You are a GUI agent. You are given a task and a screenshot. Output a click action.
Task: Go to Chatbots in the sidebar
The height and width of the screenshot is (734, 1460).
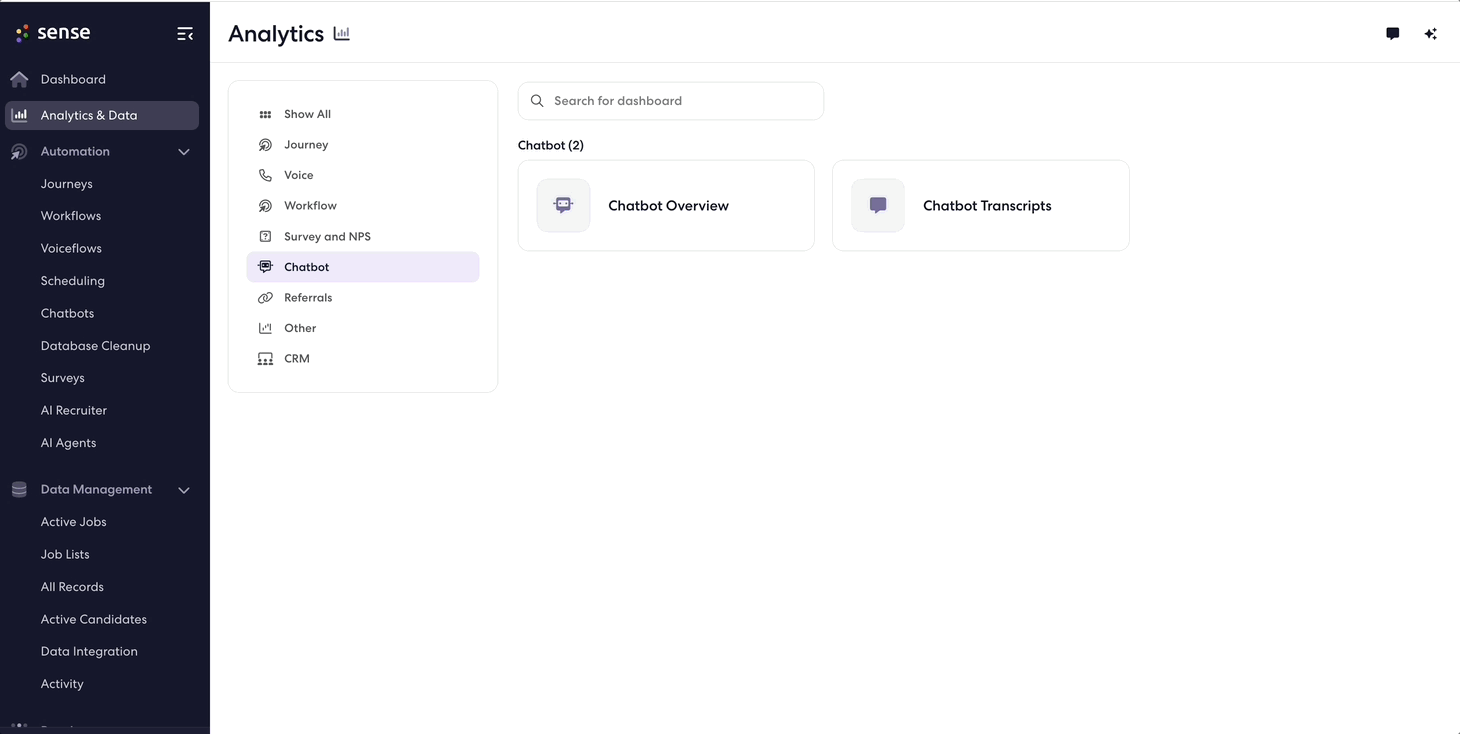(x=67, y=313)
